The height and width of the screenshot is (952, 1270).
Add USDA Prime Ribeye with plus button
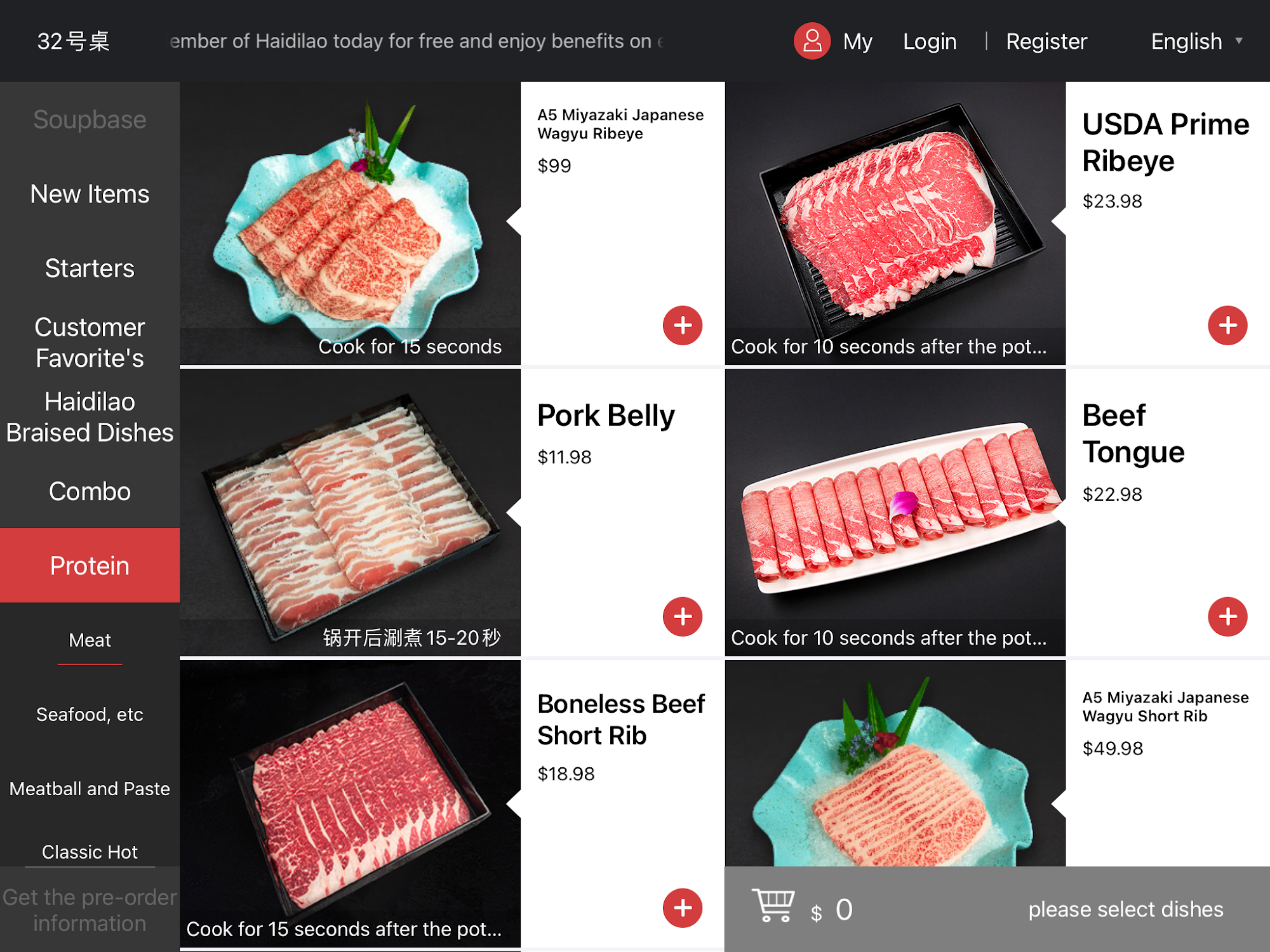click(x=1227, y=326)
